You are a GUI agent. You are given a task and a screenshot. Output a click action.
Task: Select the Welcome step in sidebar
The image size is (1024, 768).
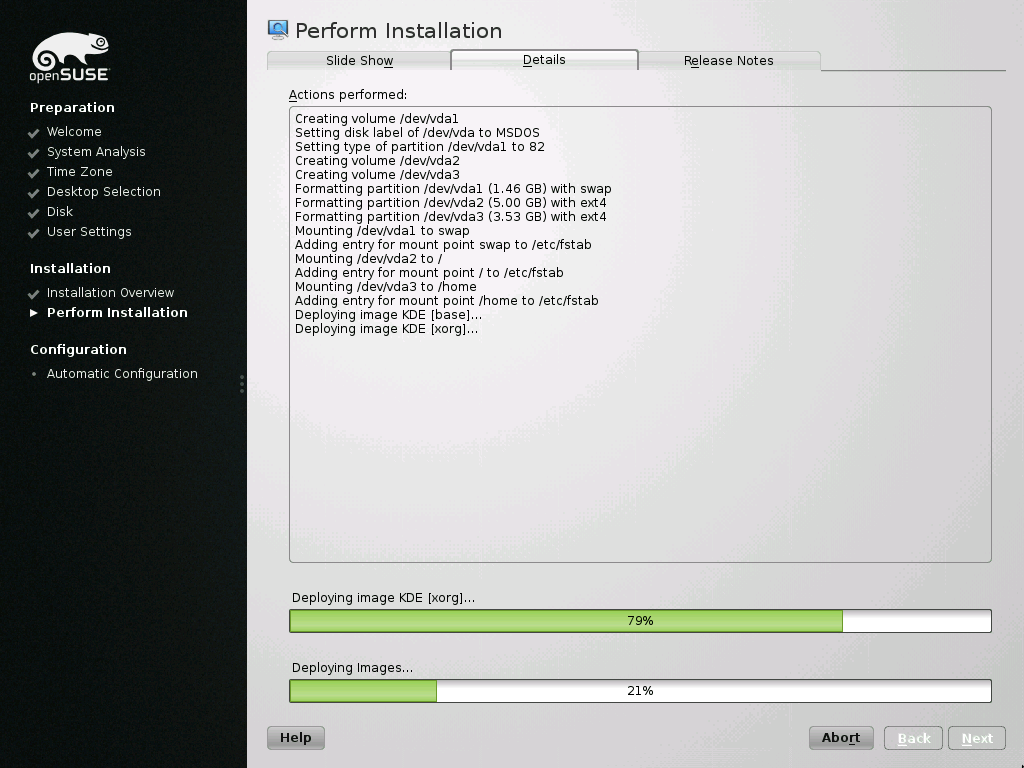click(x=74, y=132)
